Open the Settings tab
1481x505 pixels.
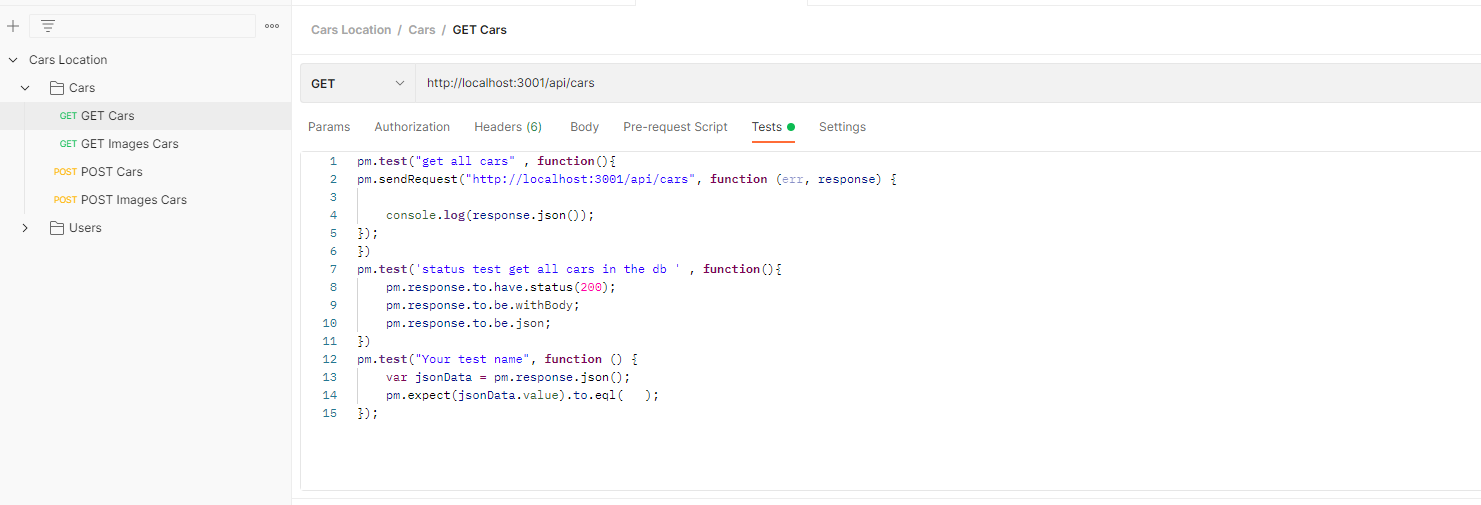[x=842, y=127]
